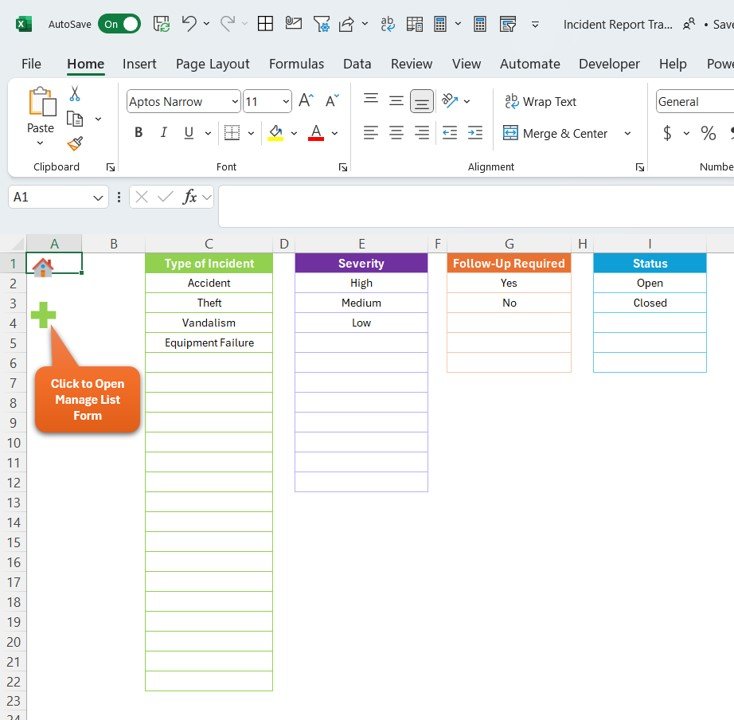Toggle Underline formatting

tap(189, 133)
